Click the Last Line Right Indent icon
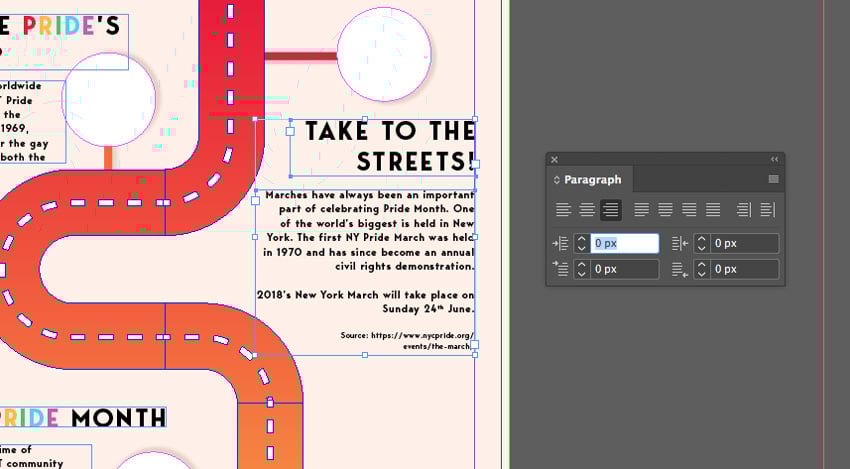Screen dimensions: 850x469 (x=680, y=269)
